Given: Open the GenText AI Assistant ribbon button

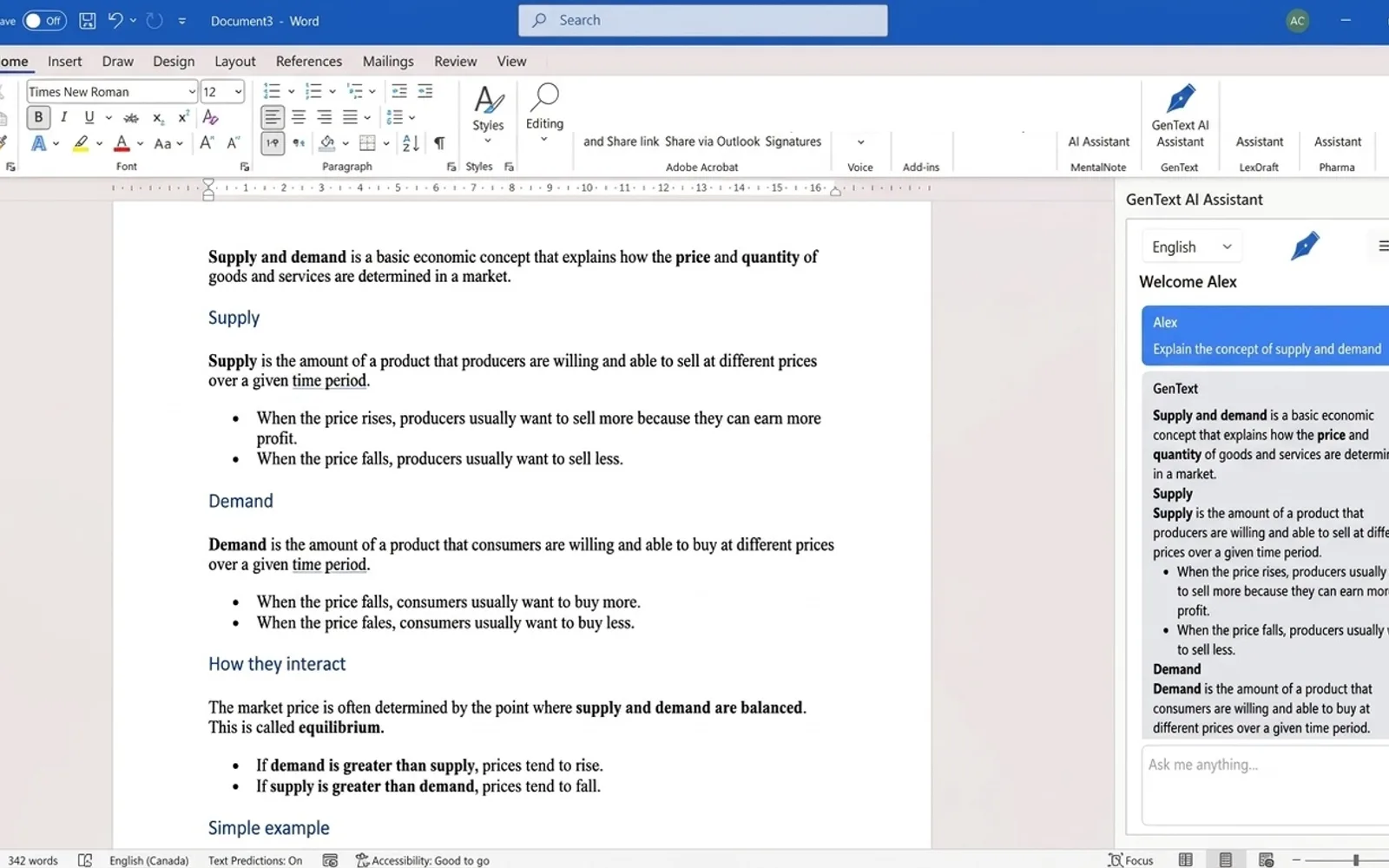Looking at the screenshot, I should point(1180,116).
